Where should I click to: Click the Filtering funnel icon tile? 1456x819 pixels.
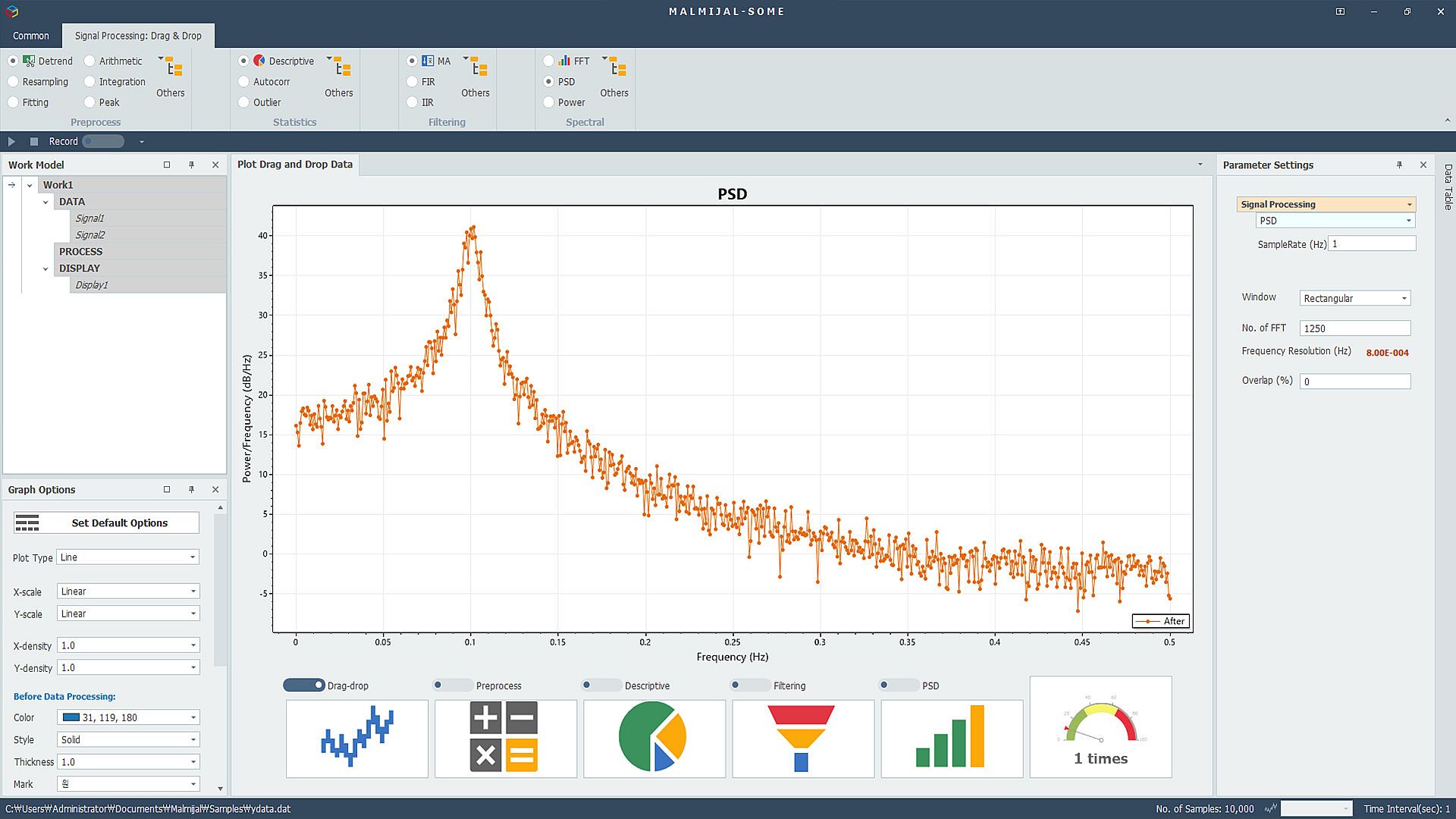coord(802,738)
